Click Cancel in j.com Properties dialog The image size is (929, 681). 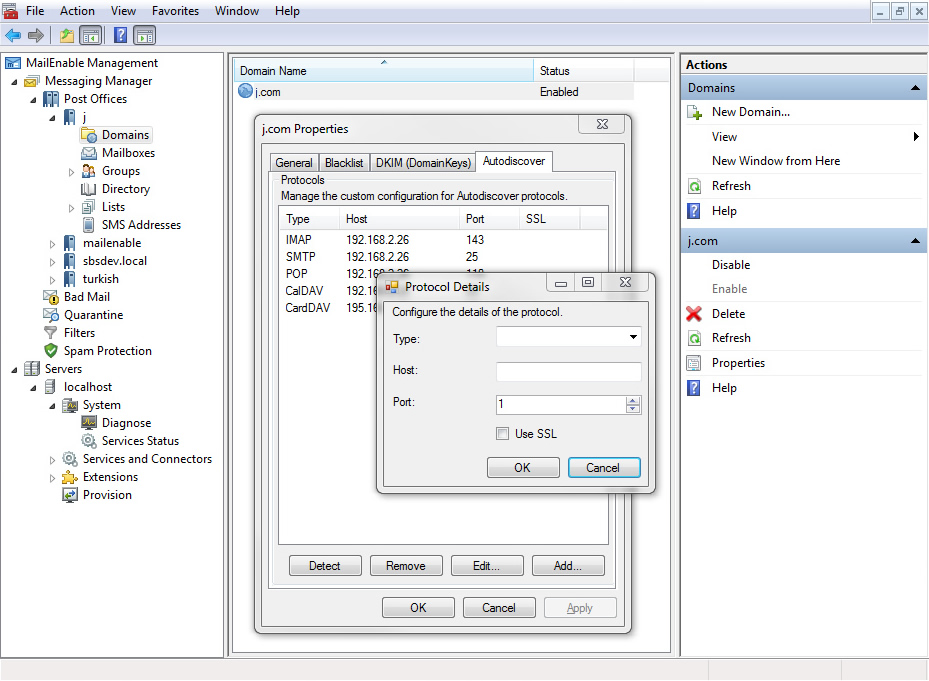499,608
